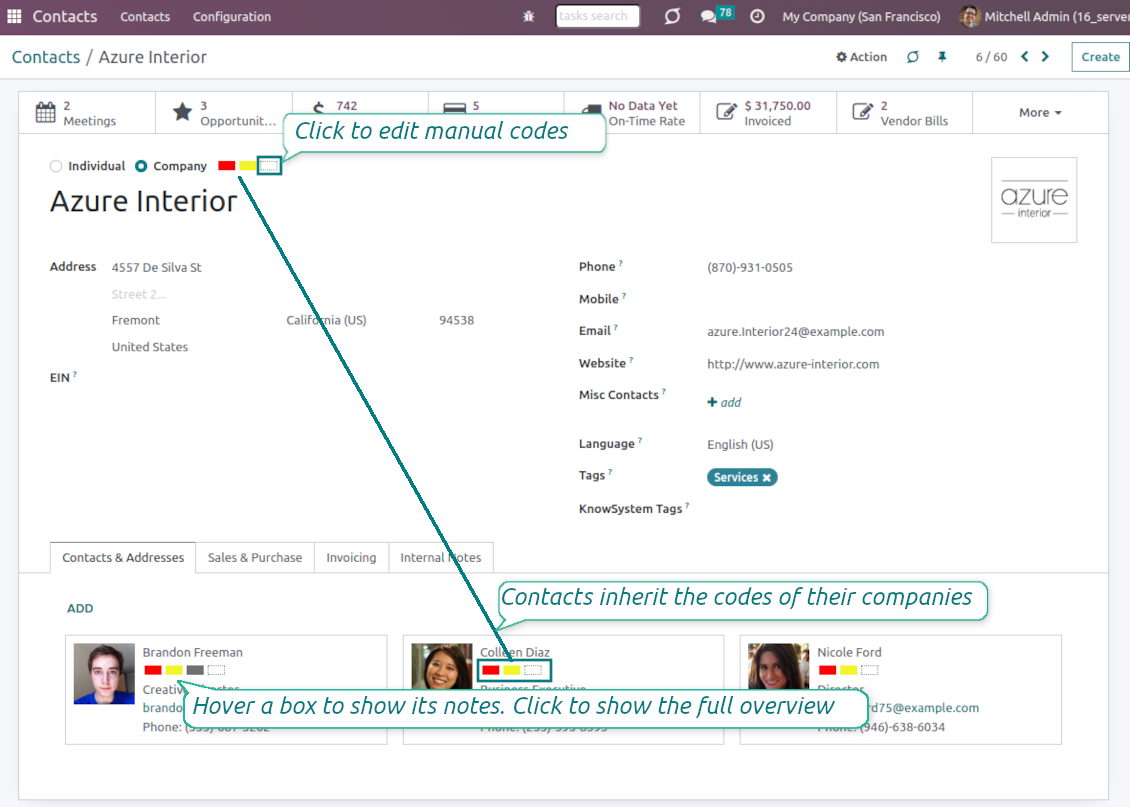The width and height of the screenshot is (1130, 807).
Task: Click Nicole Ford red code box
Action: (x=827, y=670)
